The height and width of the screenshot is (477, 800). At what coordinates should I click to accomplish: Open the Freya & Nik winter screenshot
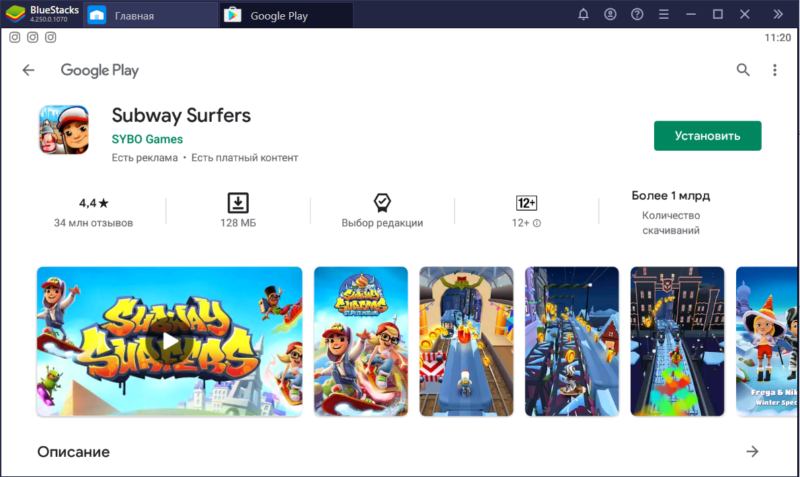[767, 341]
